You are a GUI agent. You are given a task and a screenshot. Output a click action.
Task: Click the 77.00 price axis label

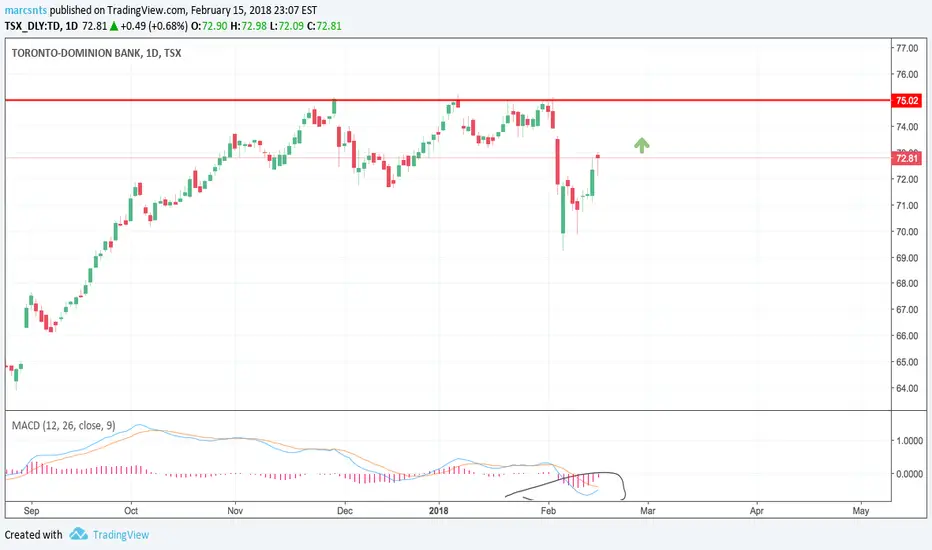907,48
